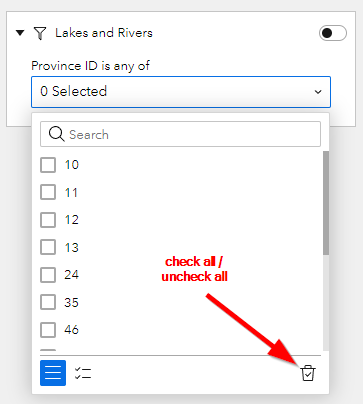Click the filter funnel icon
This screenshot has width=363, height=404.
click(40, 33)
